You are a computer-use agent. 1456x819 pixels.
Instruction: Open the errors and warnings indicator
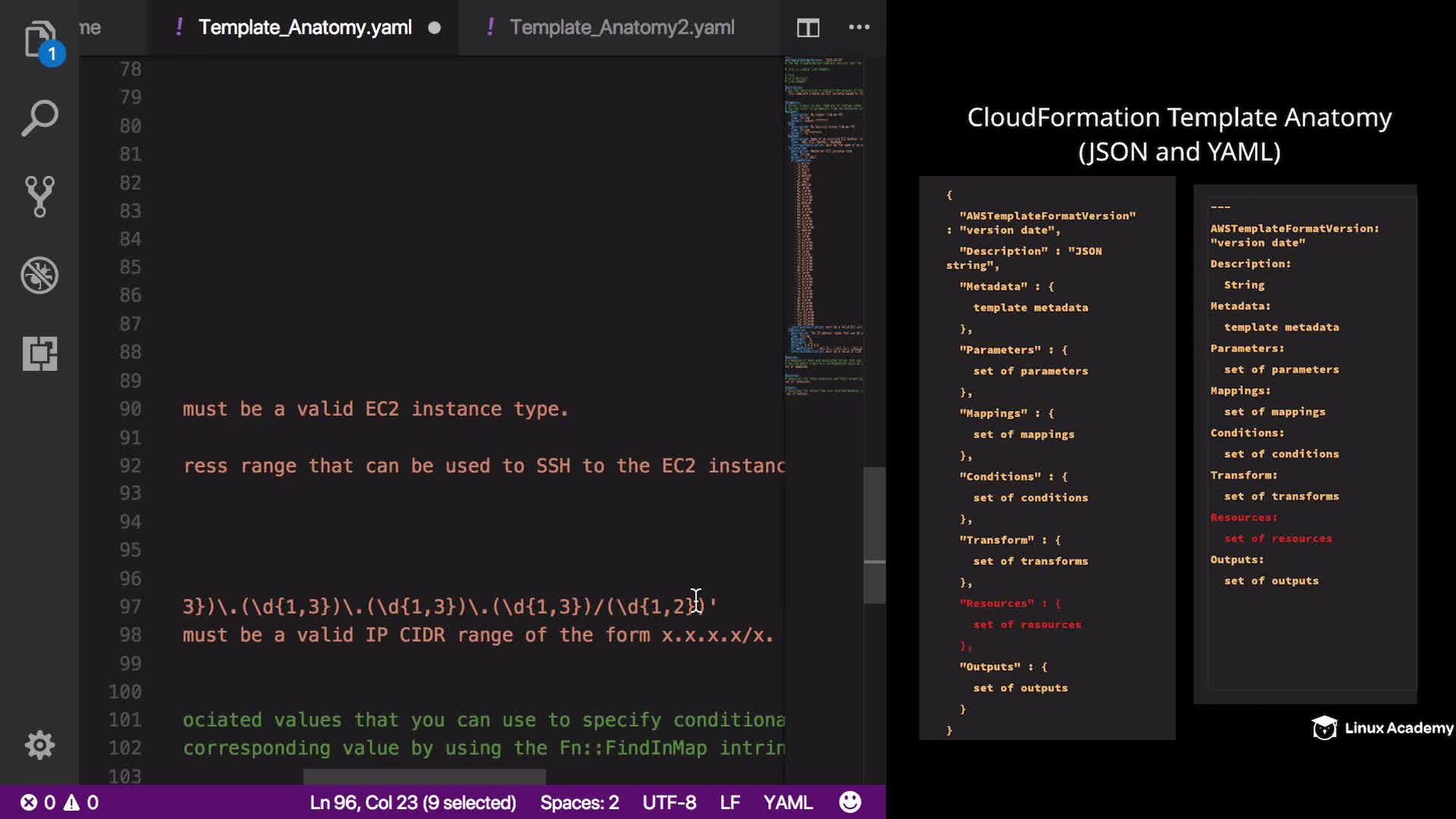(x=59, y=802)
